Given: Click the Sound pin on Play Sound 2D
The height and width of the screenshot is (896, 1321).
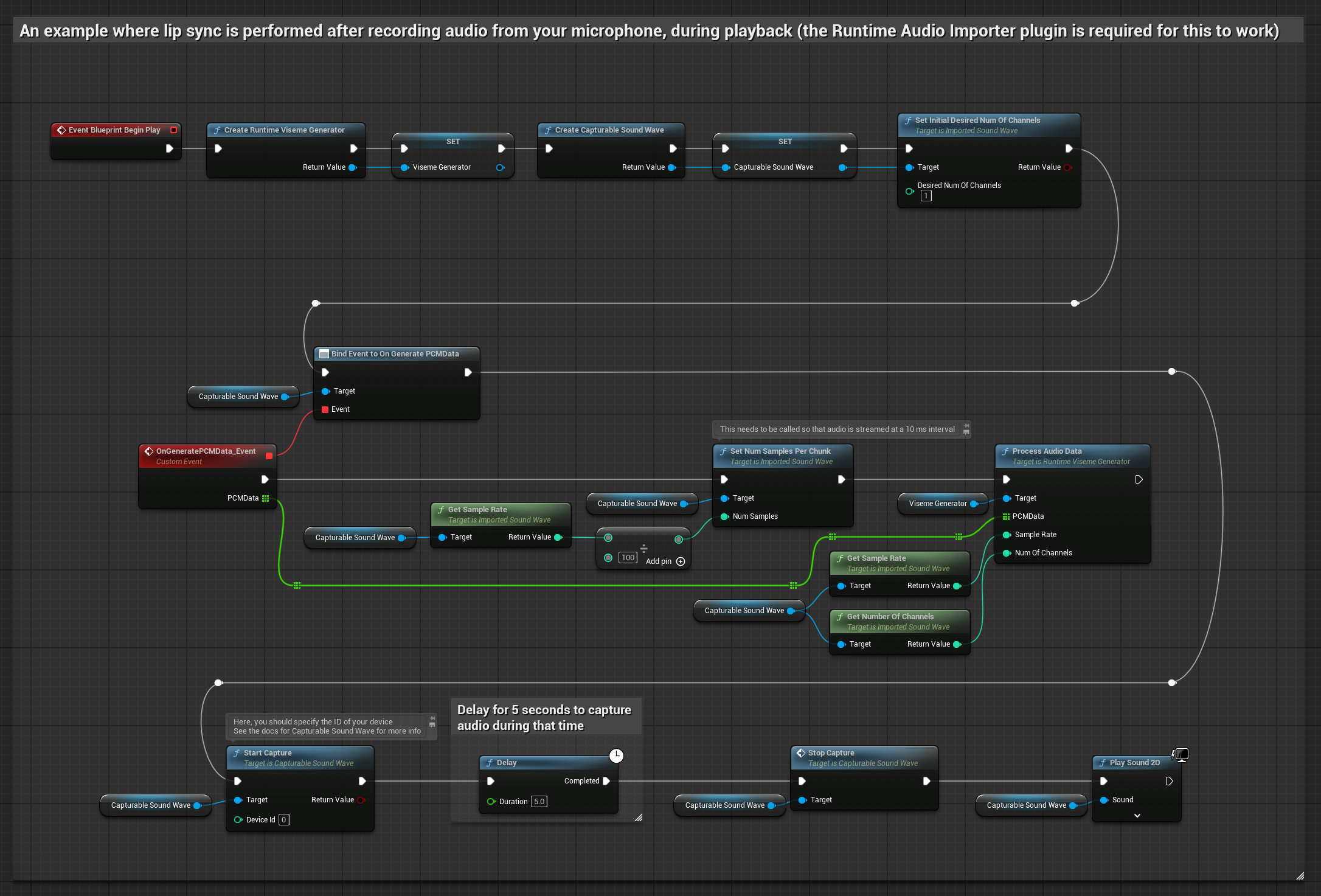Looking at the screenshot, I should pyautogui.click(x=1104, y=800).
